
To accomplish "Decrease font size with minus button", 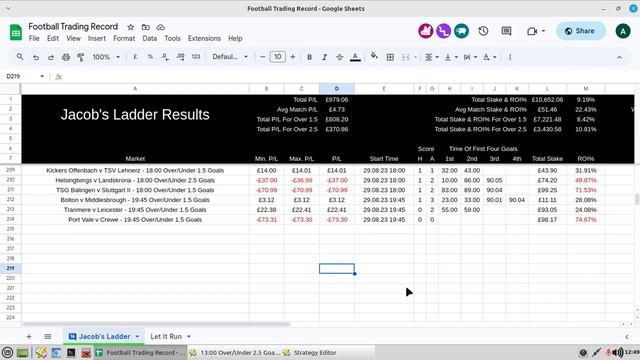I will coord(262,57).
